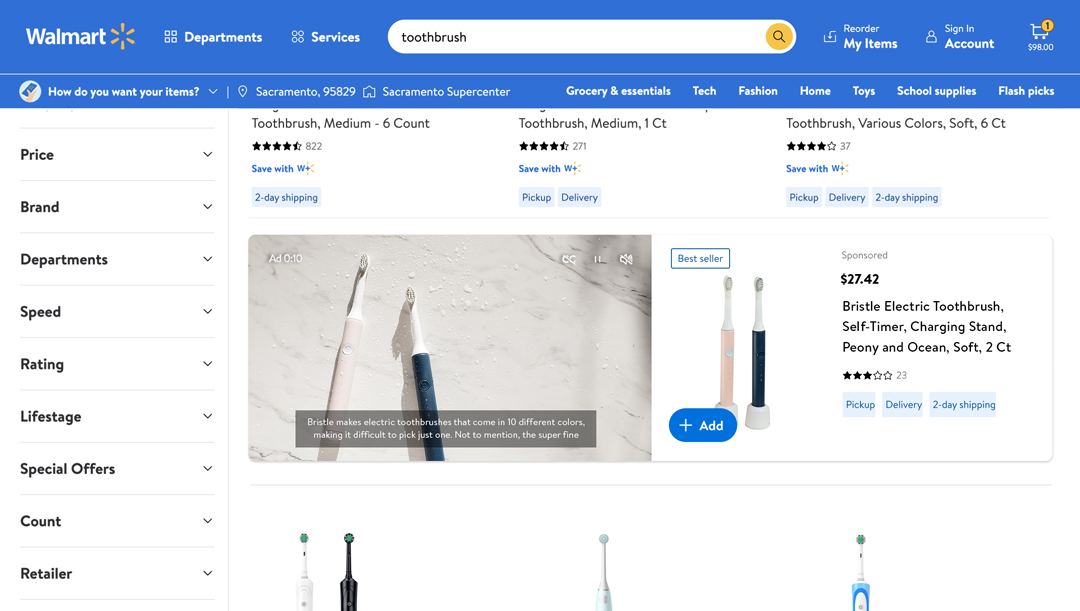This screenshot has height=611, width=1080.
Task: Open Sign In Account
Action: (x=959, y=37)
